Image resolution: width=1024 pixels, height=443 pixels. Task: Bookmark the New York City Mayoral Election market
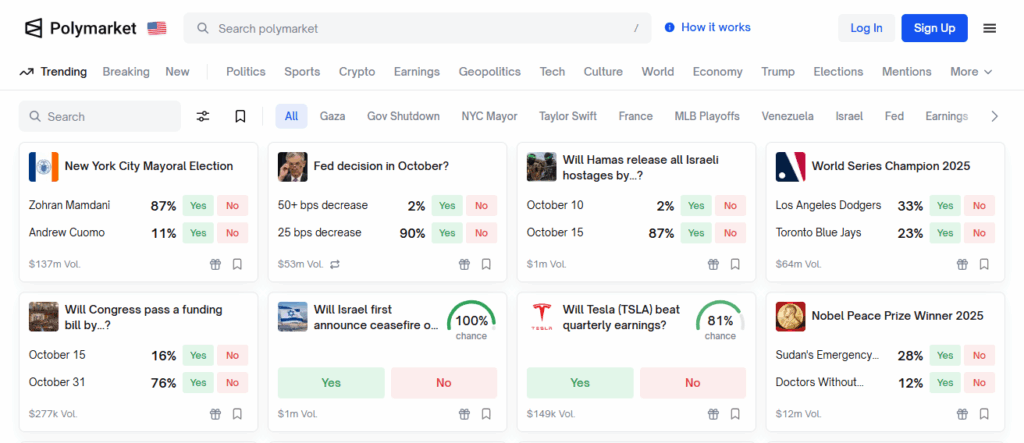(237, 265)
